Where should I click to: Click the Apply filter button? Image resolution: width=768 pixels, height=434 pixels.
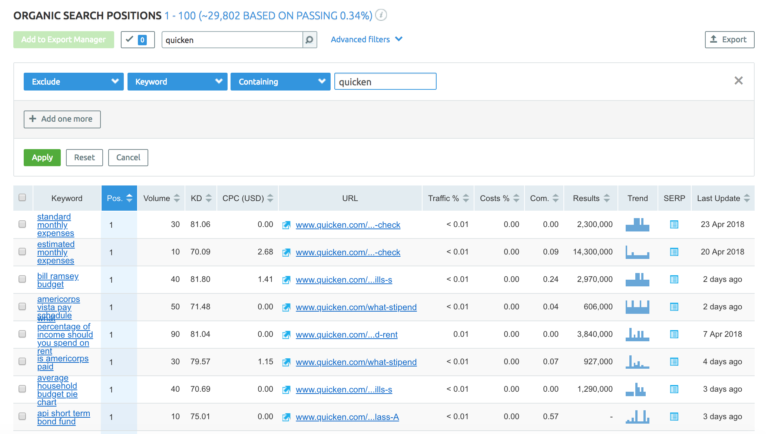point(42,157)
